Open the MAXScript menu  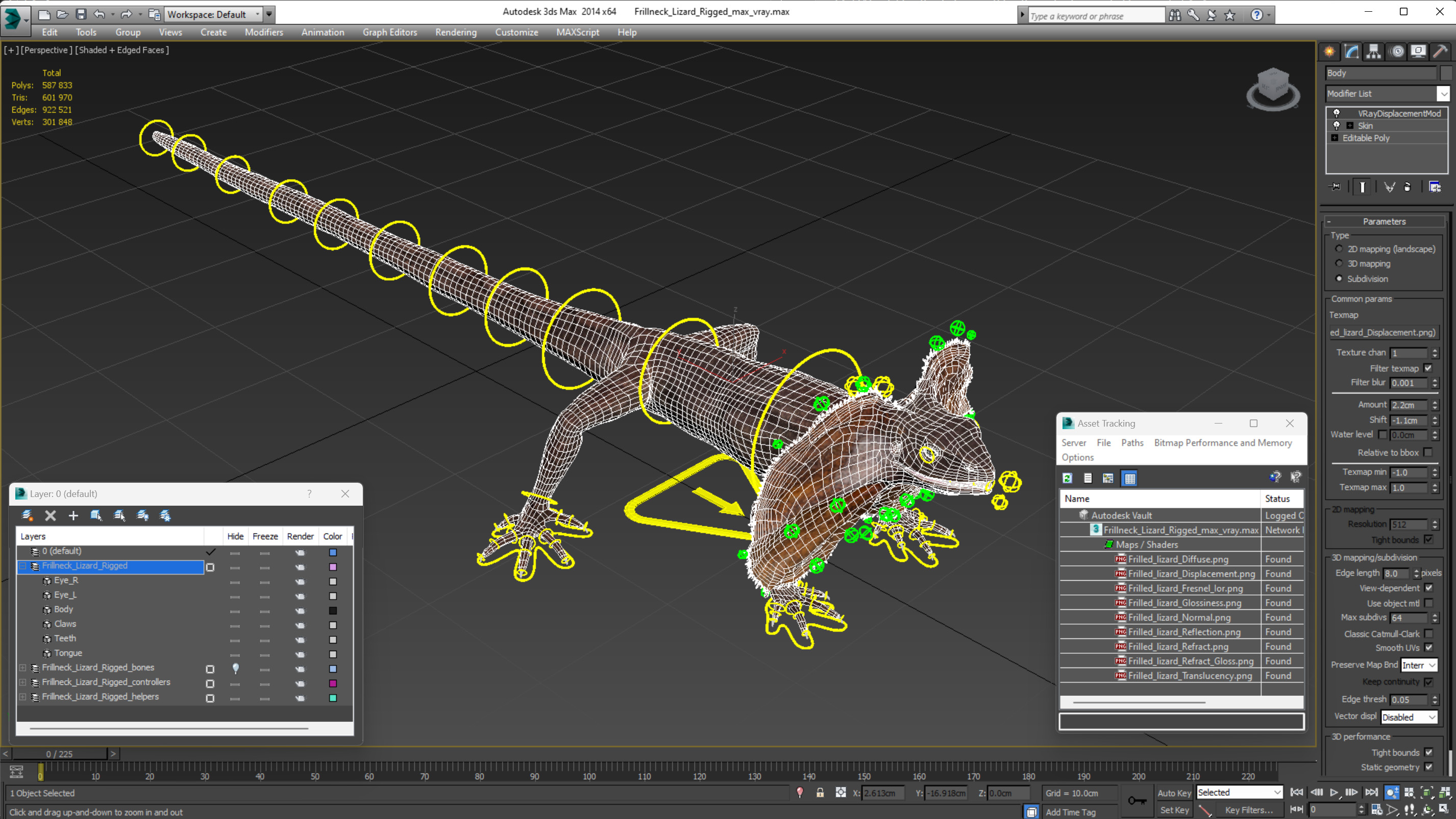pyautogui.click(x=577, y=32)
